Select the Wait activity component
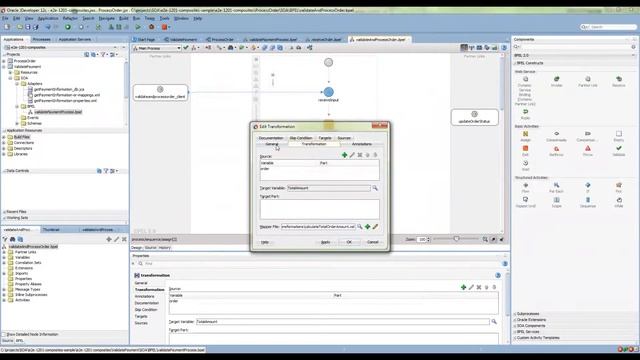The width and height of the screenshot is (640, 360). point(525,166)
